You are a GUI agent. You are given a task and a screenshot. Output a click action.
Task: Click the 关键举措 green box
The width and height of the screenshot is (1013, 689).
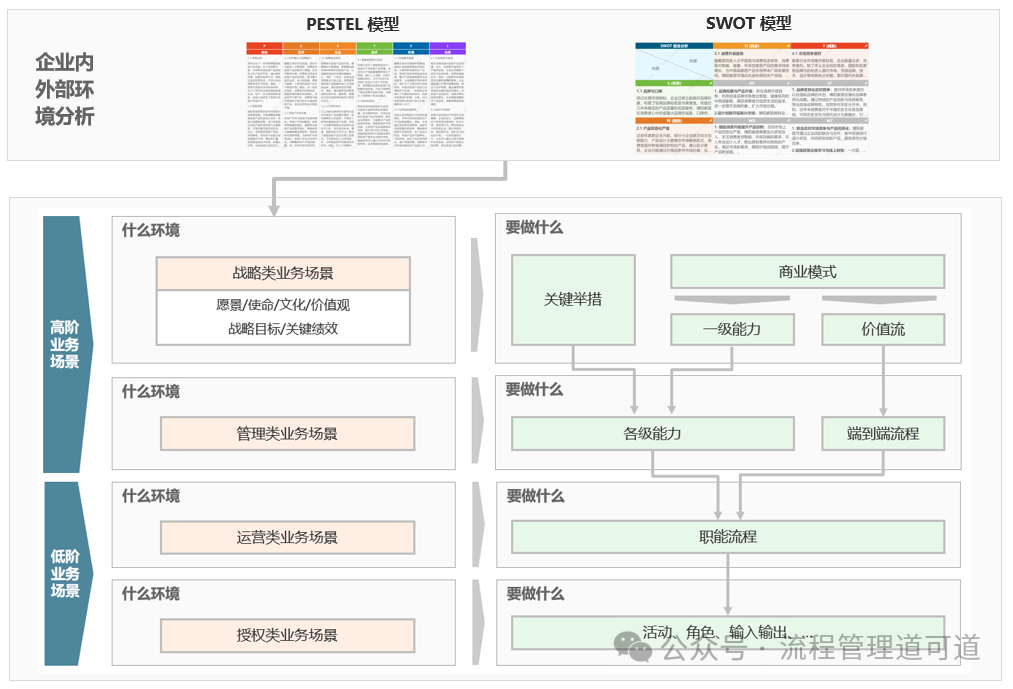(573, 299)
